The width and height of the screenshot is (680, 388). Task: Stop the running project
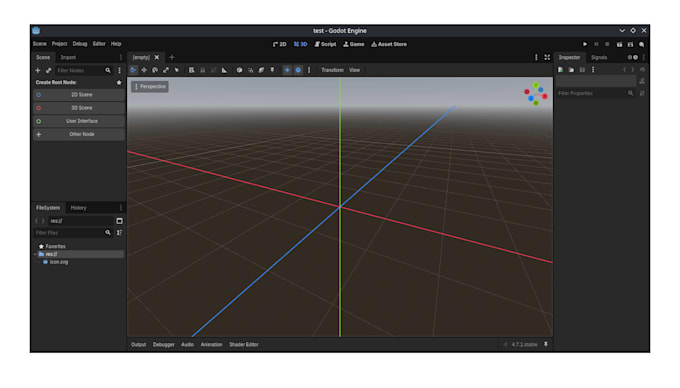tap(607, 44)
